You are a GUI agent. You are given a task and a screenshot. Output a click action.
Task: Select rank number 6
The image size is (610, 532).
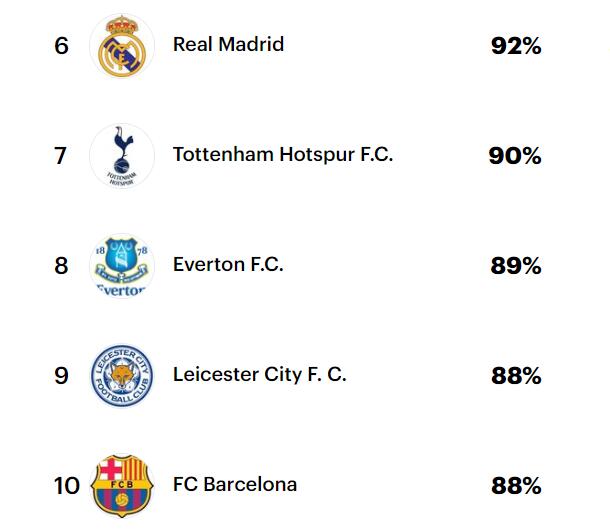[x=61, y=46]
